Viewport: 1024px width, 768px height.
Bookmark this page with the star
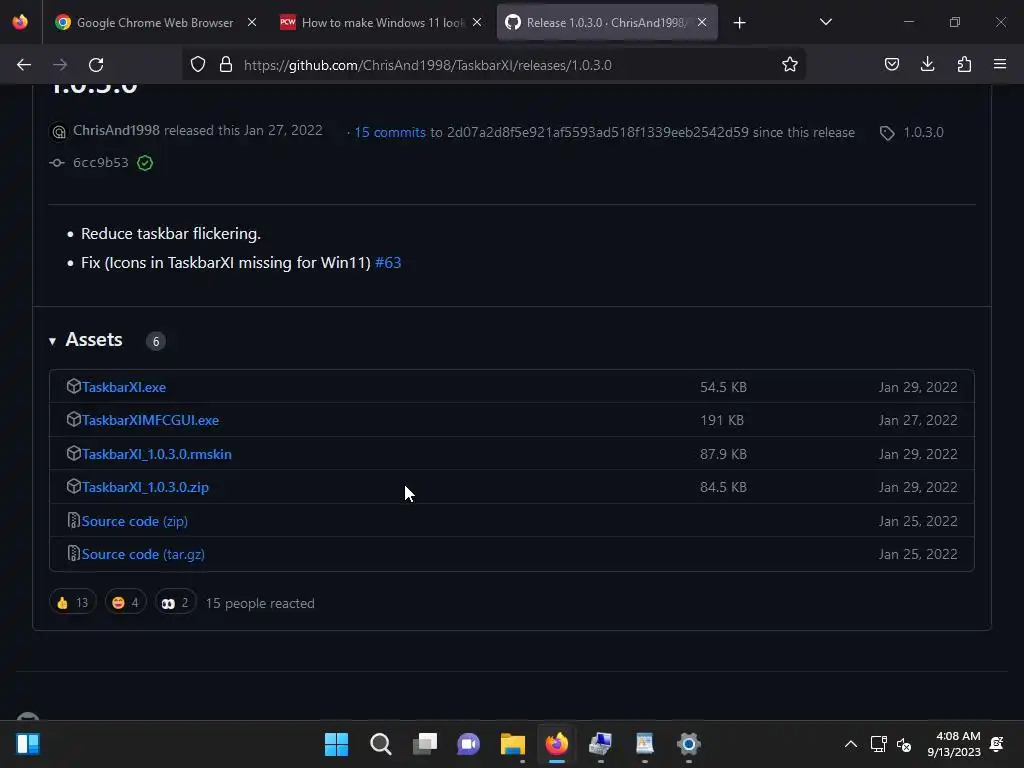[790, 65]
